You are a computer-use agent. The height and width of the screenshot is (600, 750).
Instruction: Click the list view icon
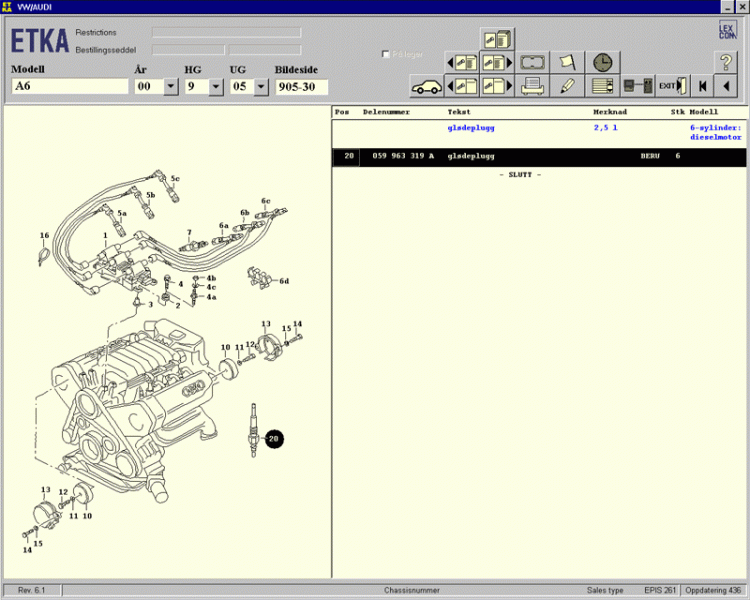coord(601,86)
